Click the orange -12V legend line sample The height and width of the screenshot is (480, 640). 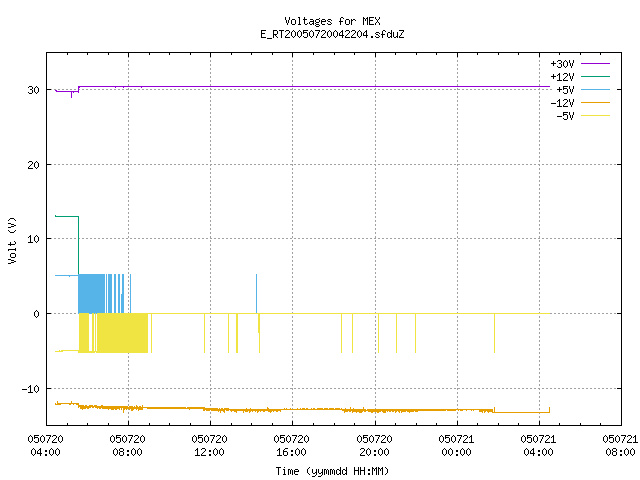pos(595,102)
